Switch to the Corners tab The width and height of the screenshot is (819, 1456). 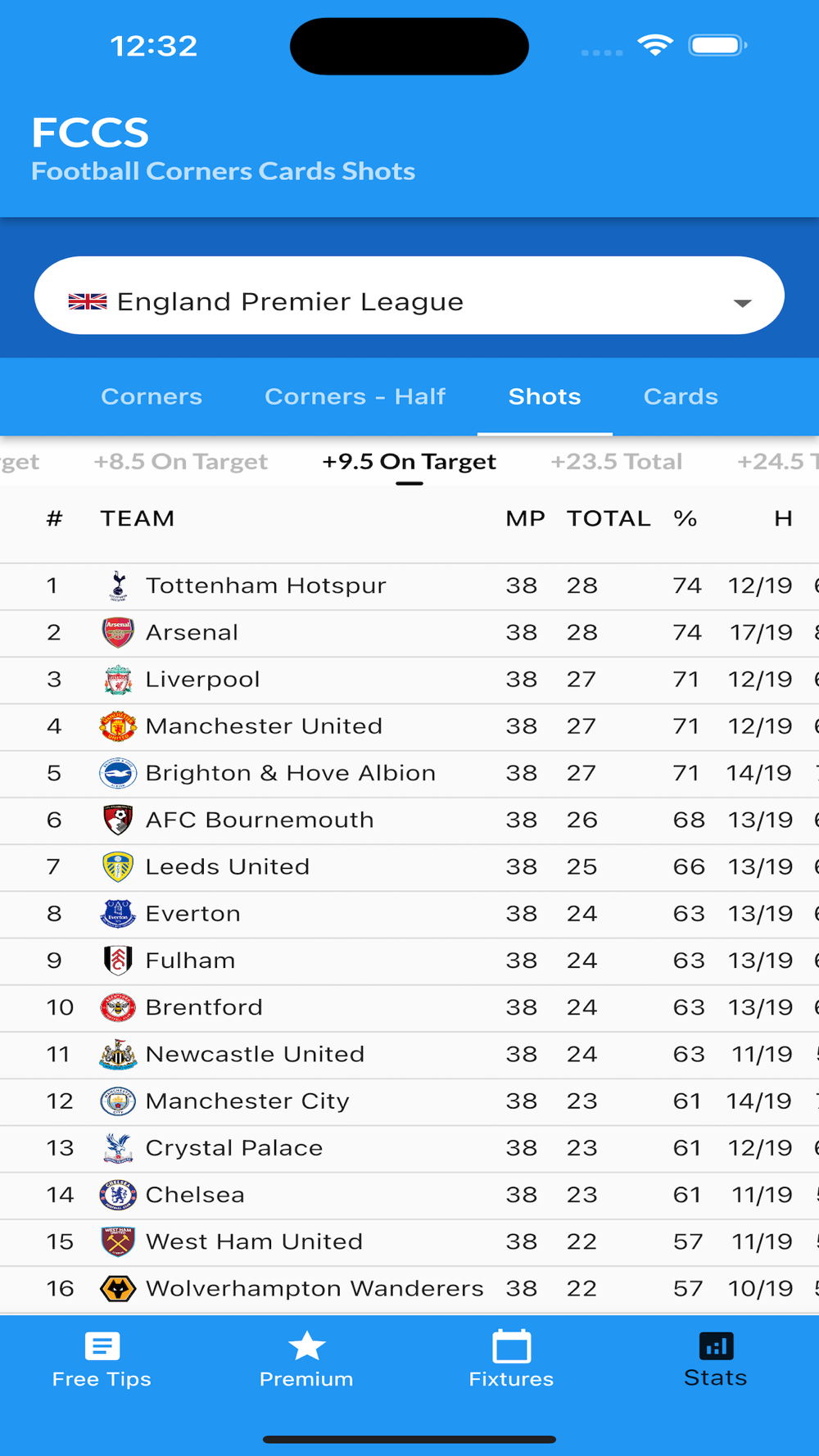(x=152, y=397)
